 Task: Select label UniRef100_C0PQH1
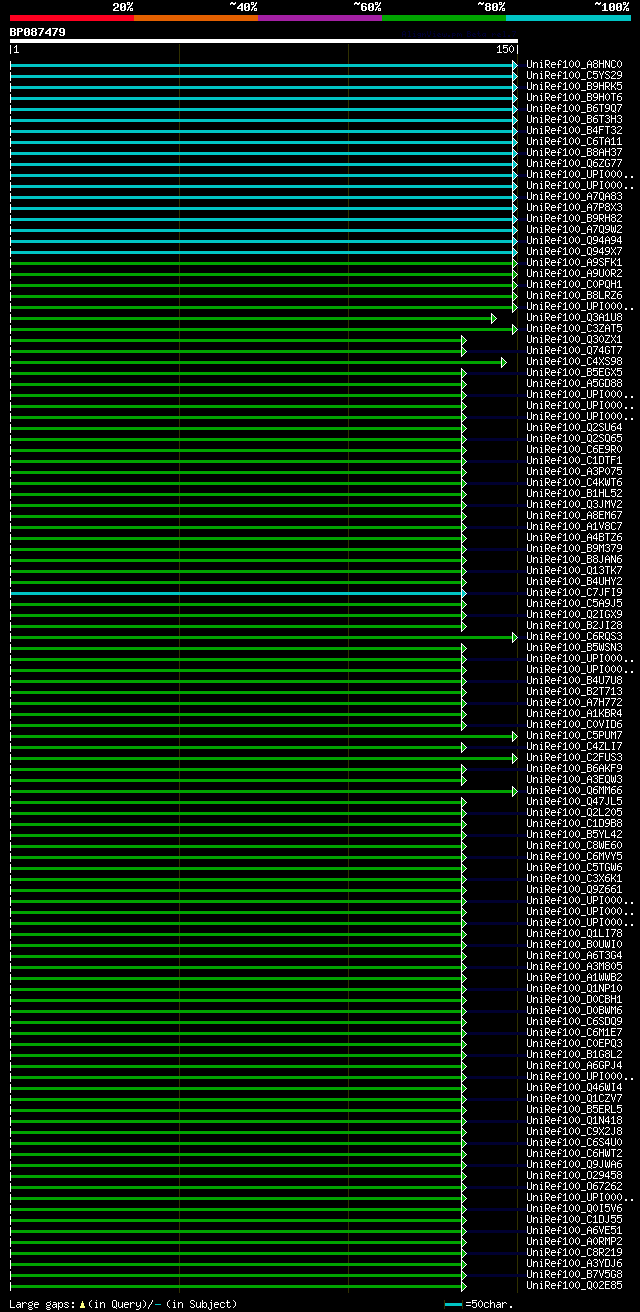(574, 284)
